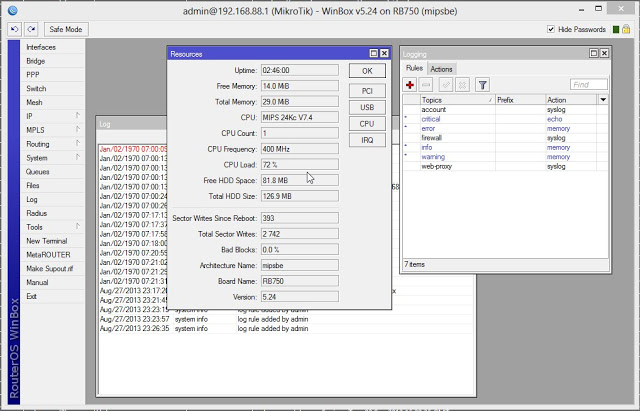Image resolution: width=640 pixels, height=411 pixels.
Task: Select log entry at Aug/27/2013 23:26:35
Action: pyautogui.click(x=286, y=329)
